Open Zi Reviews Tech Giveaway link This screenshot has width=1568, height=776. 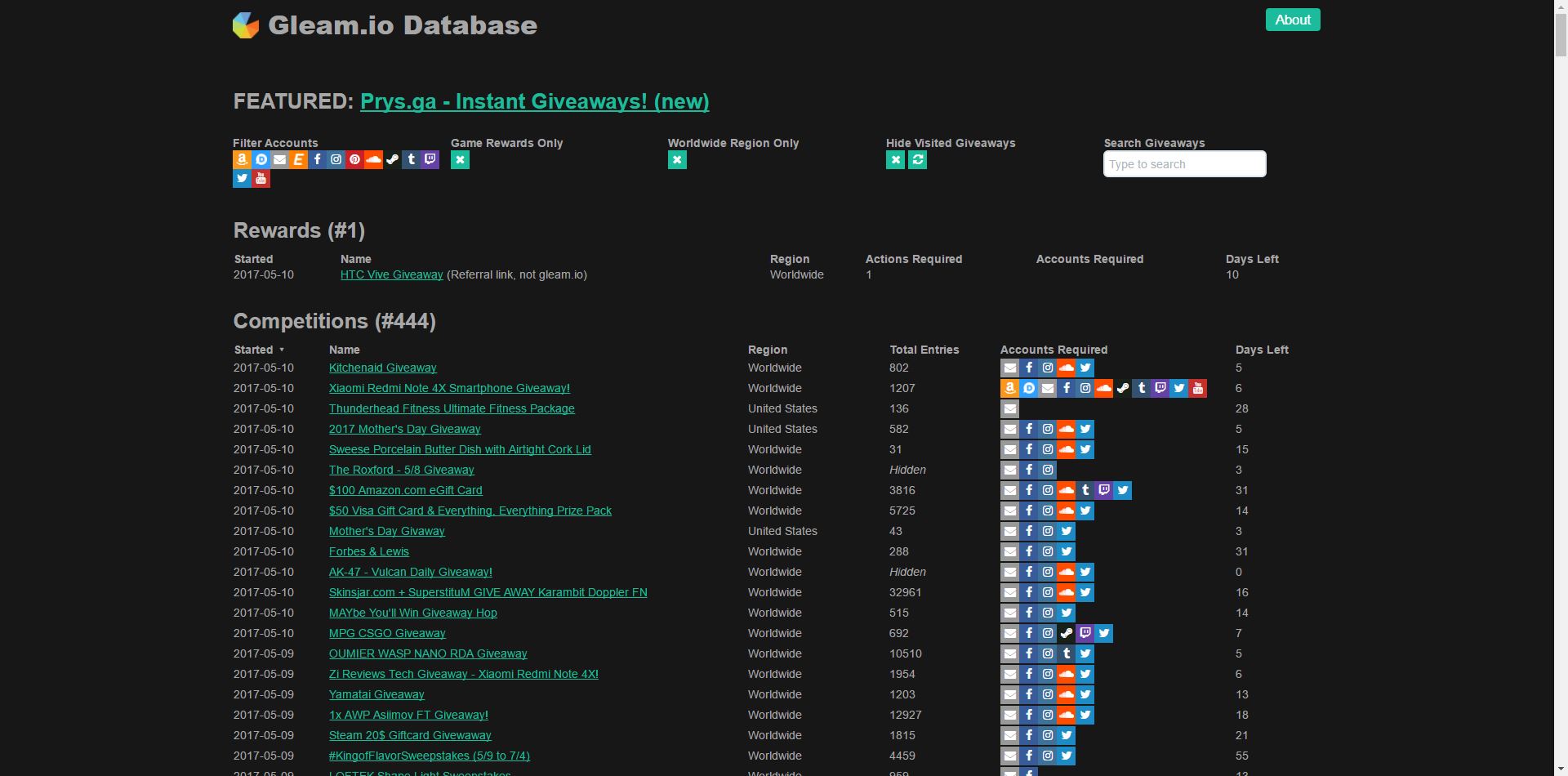[x=463, y=674]
